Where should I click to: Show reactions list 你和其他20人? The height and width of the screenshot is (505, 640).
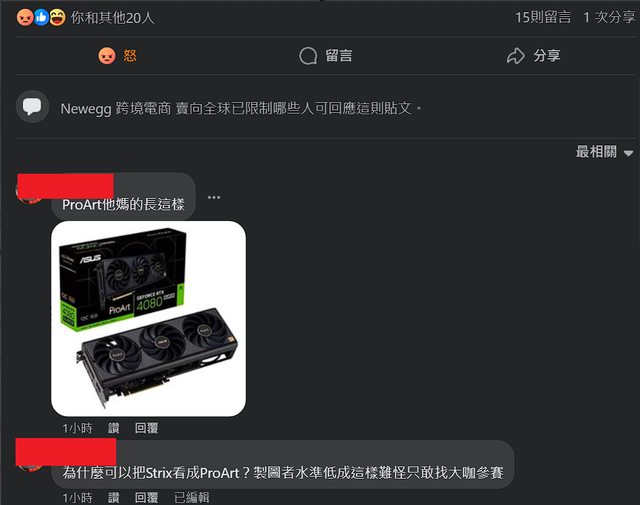click(113, 18)
